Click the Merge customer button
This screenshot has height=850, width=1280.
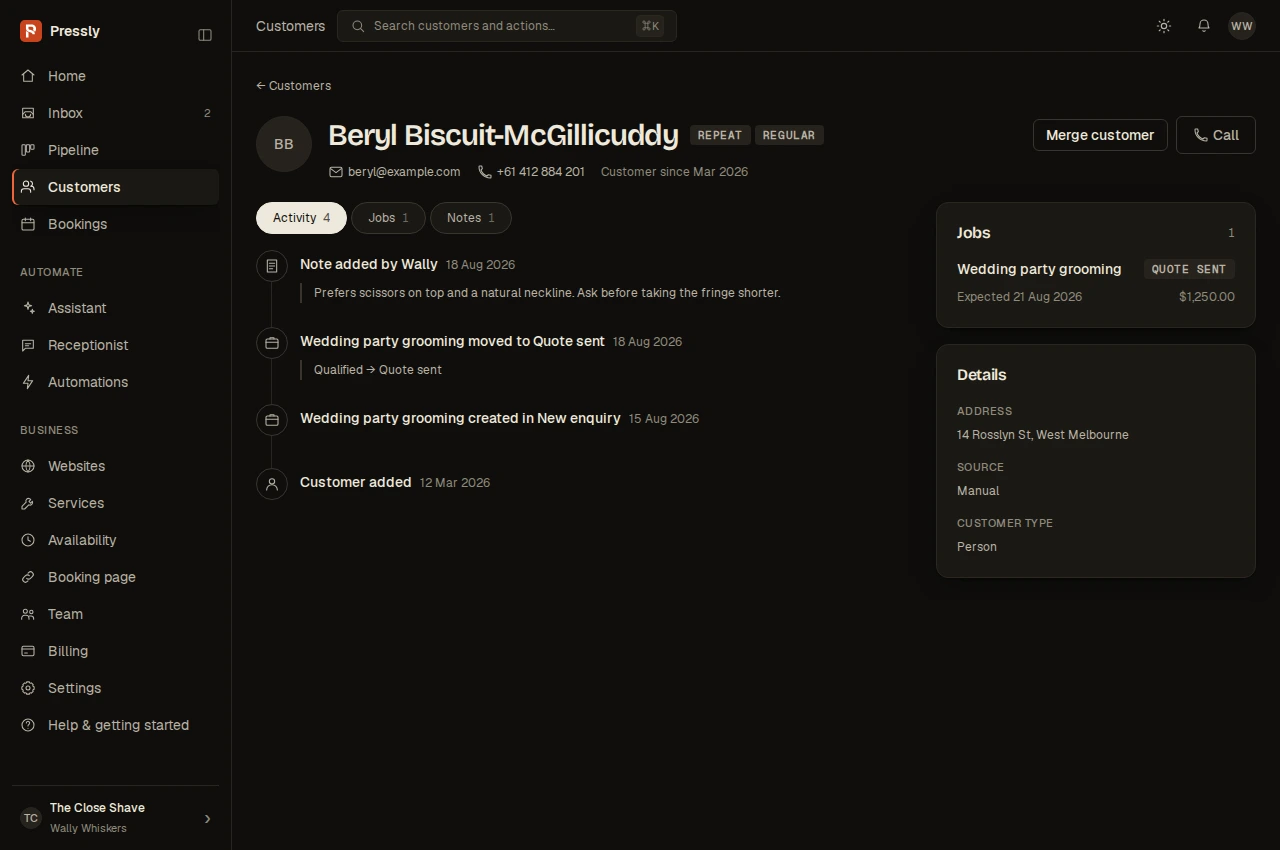click(x=1100, y=135)
